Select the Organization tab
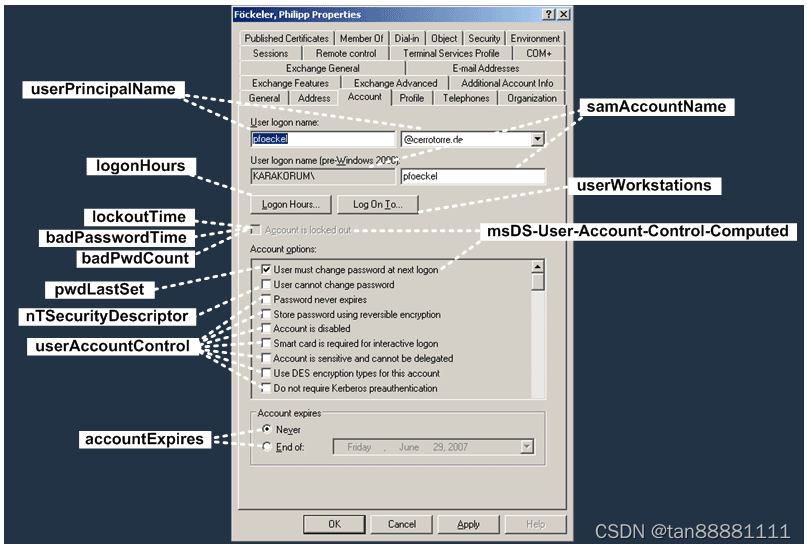Screen dimensions: 807x549 [532, 98]
